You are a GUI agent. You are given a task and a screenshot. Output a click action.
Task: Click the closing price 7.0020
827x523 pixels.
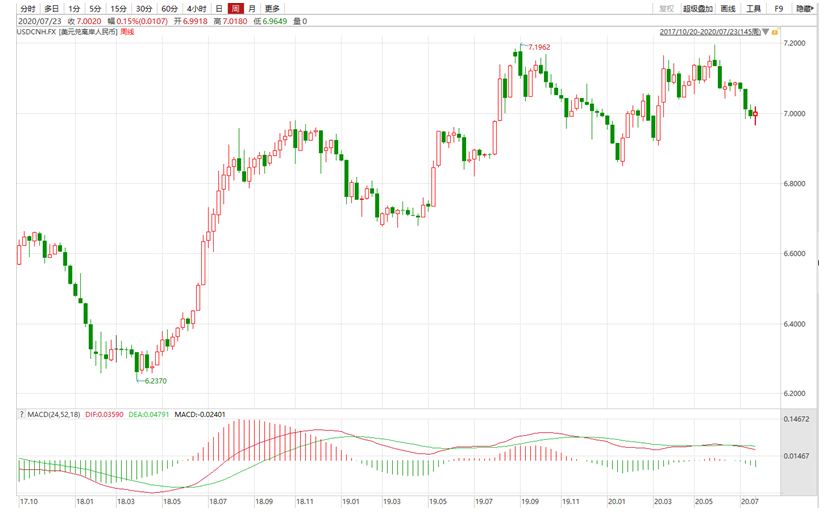[89, 21]
